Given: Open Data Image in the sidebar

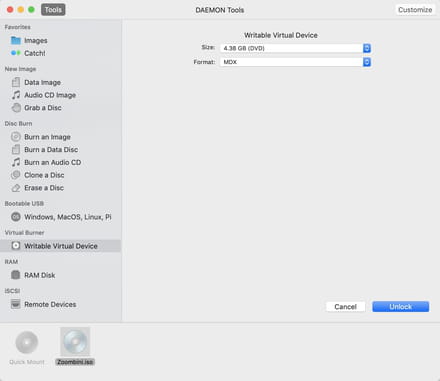Looking at the screenshot, I should pyautogui.click(x=42, y=82).
